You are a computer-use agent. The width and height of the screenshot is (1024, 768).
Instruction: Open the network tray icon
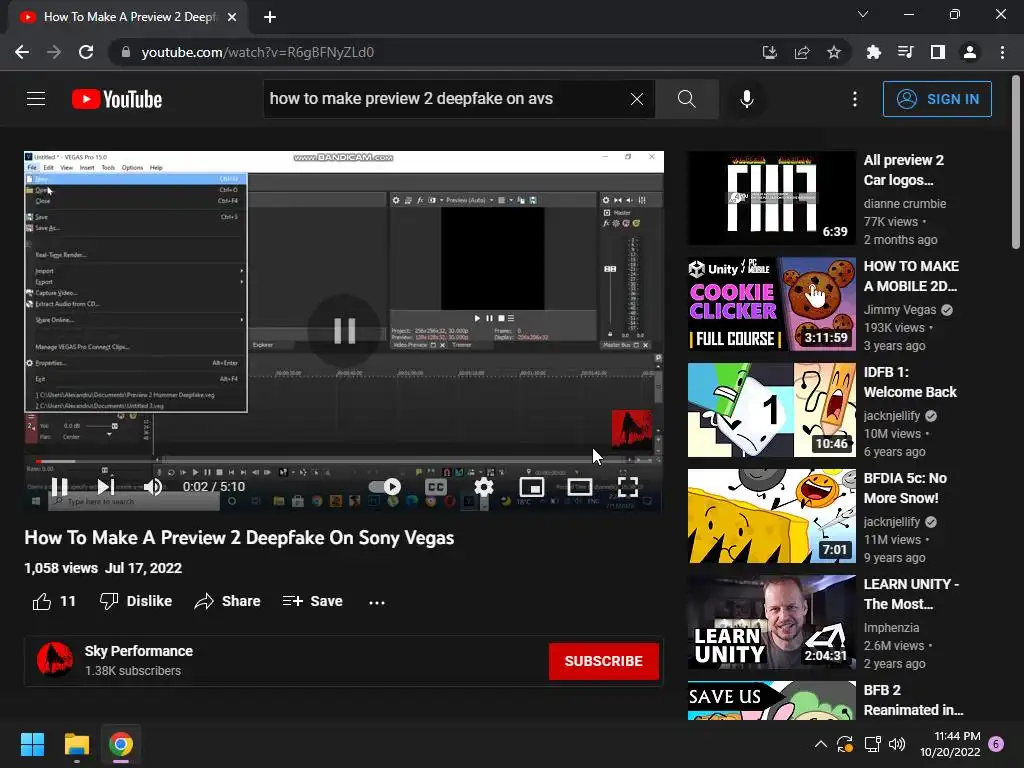[x=872, y=744]
